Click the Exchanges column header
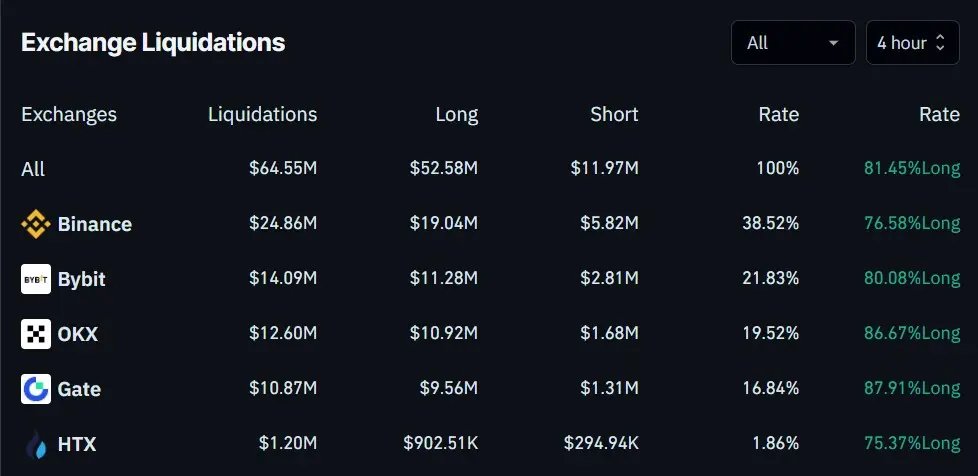 pos(69,114)
